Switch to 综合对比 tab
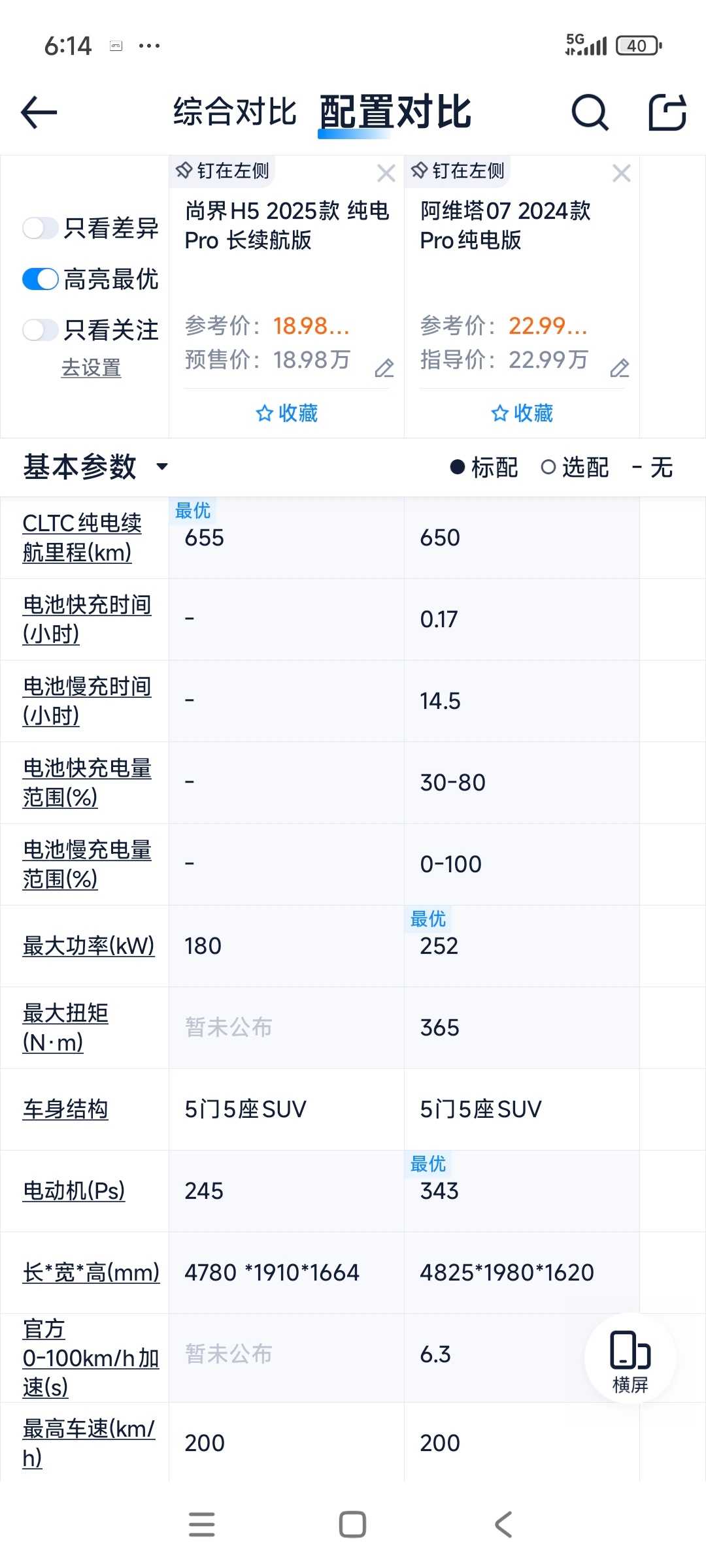 tap(235, 112)
